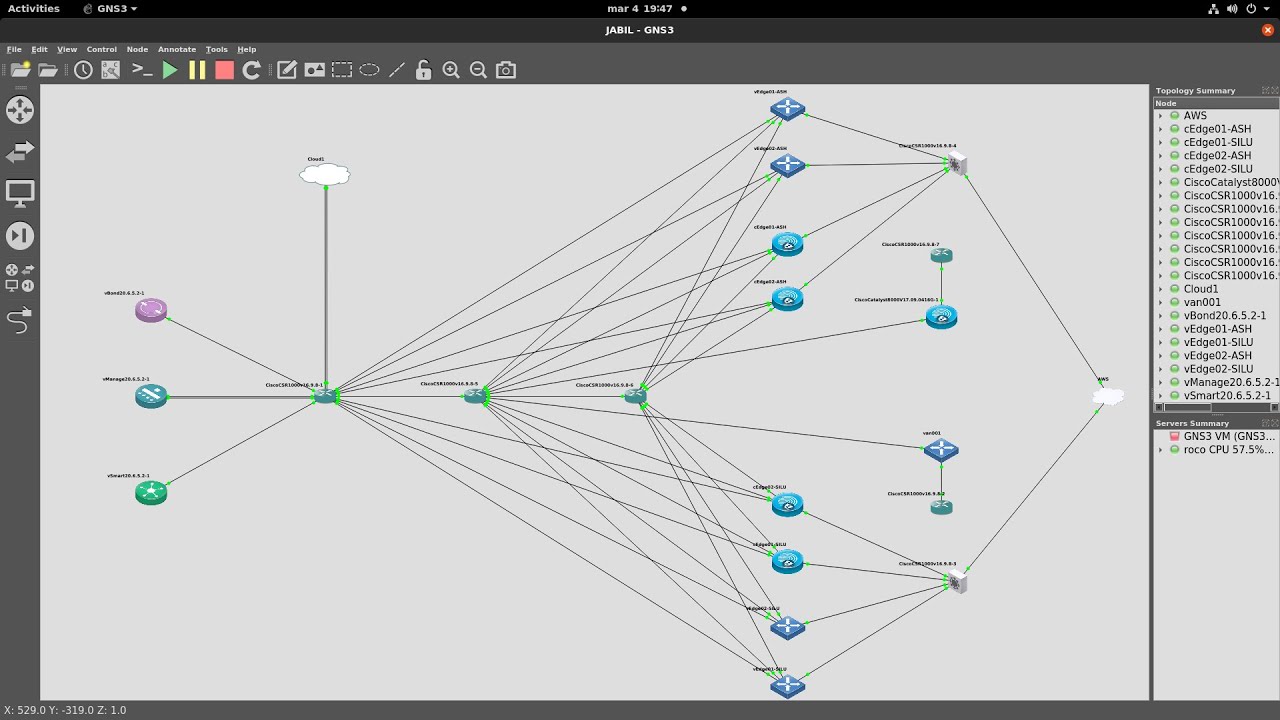Click the Topology Summary horizontal scrollbar

(1217, 407)
